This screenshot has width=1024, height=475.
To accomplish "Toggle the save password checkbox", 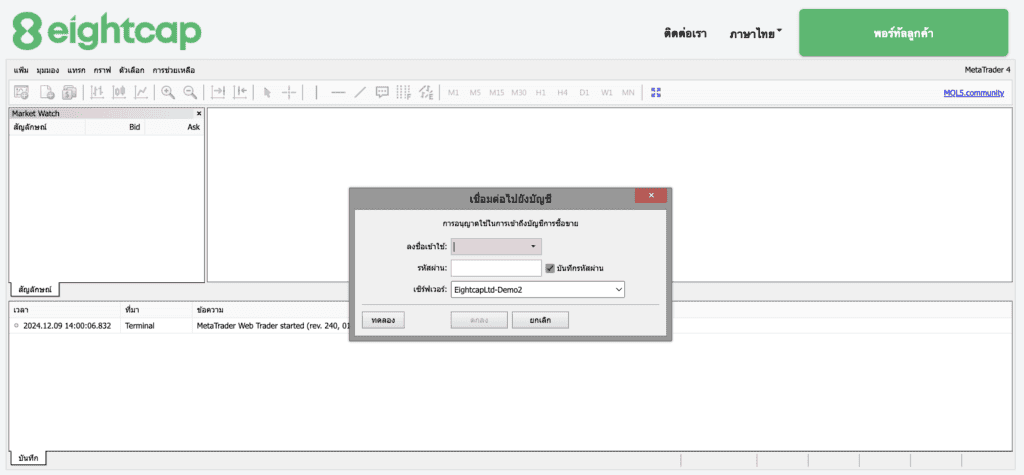I will coord(550,268).
